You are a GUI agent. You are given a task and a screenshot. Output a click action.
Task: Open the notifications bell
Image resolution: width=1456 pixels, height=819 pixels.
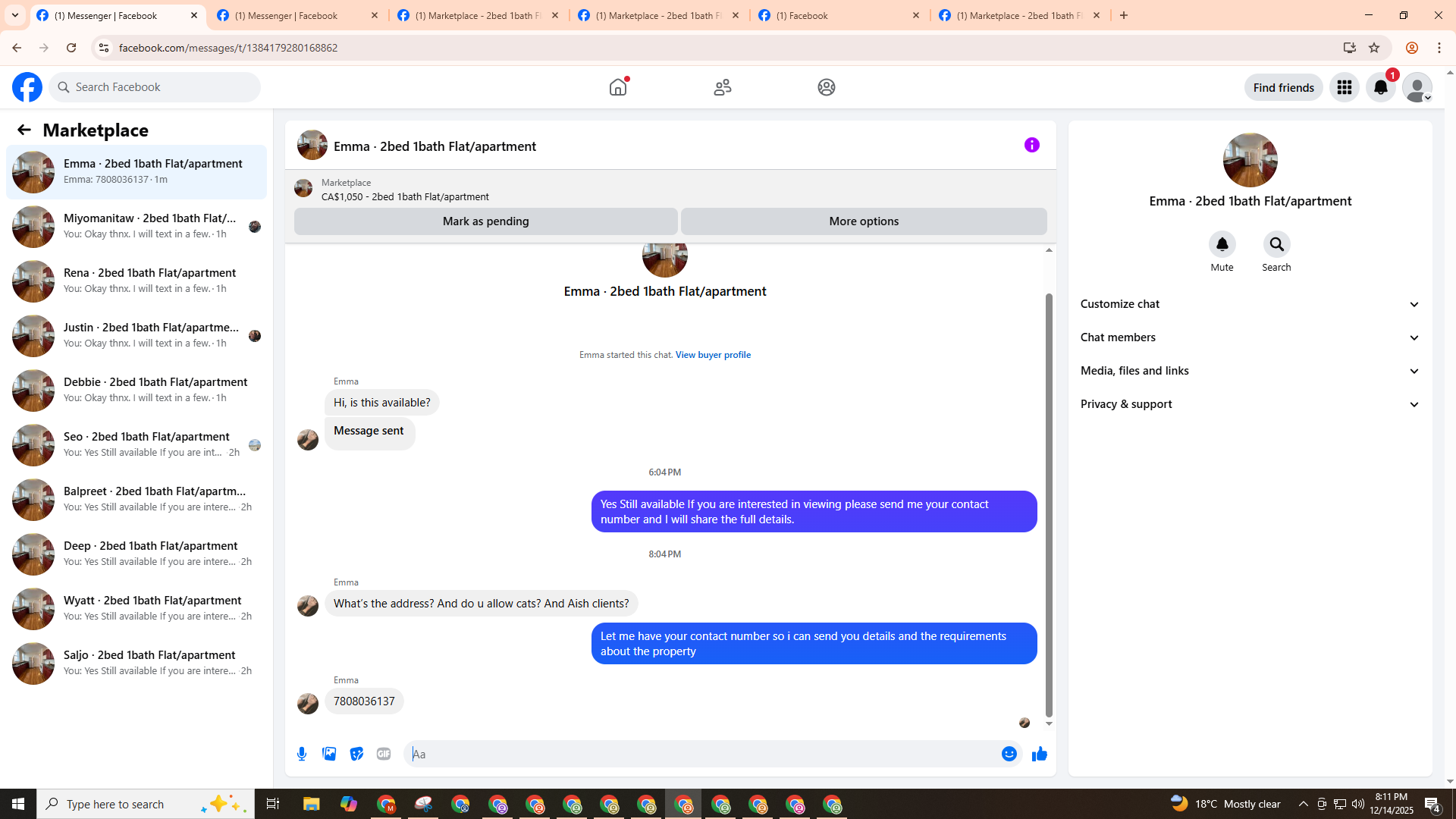[x=1380, y=87]
